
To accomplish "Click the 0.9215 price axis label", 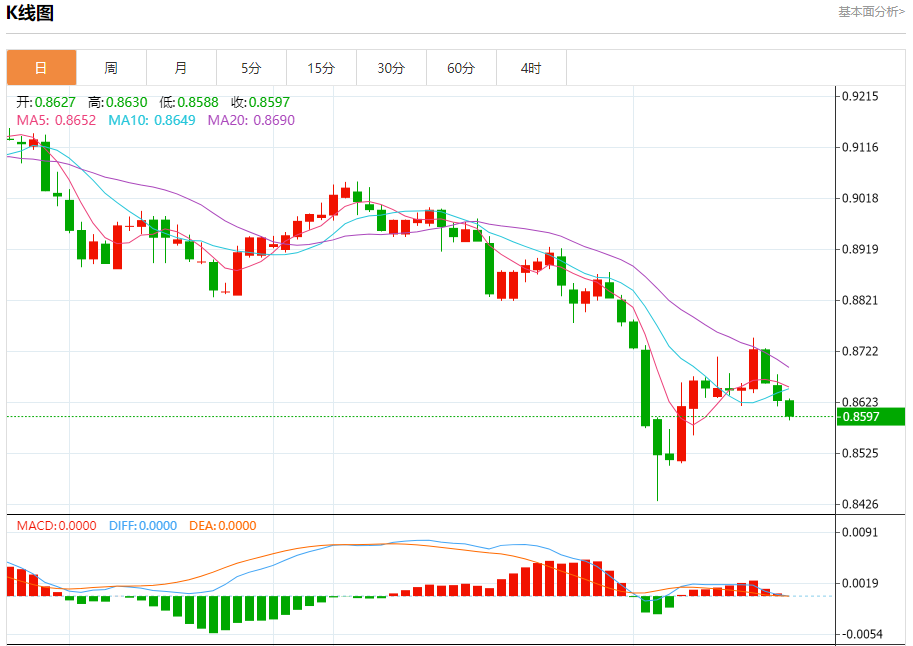I will [860, 96].
